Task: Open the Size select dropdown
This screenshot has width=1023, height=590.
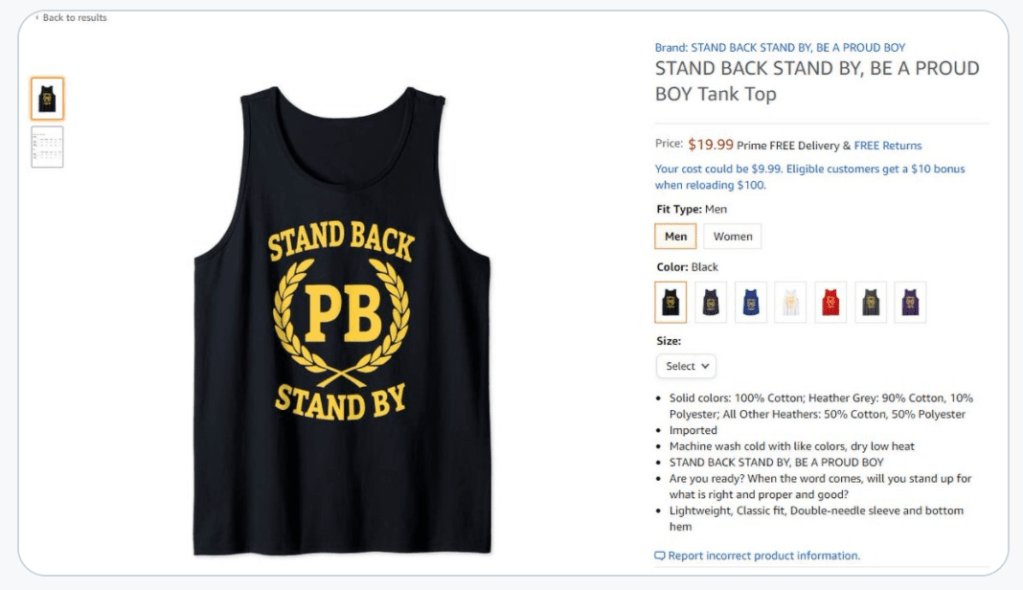Action: [686, 366]
